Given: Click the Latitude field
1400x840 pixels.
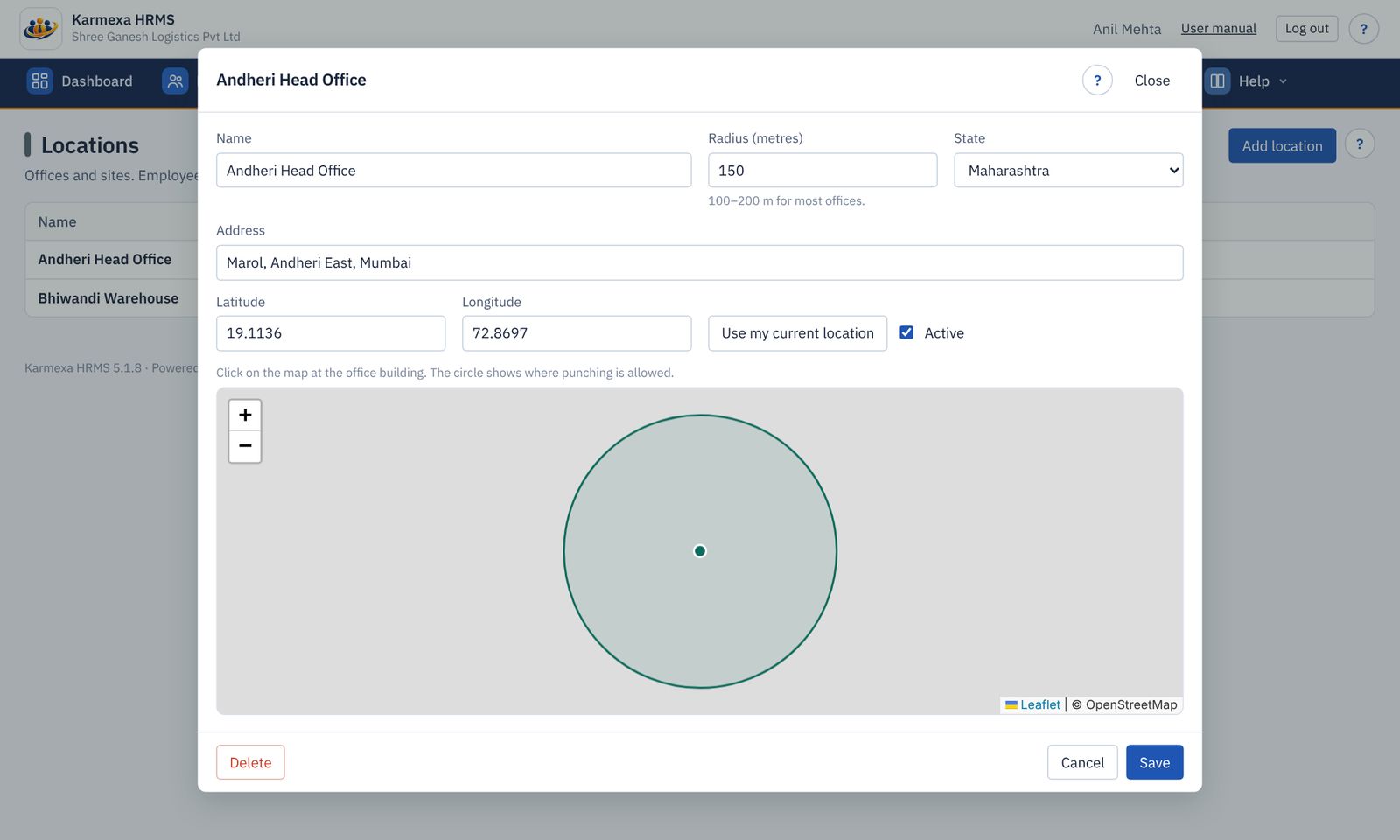Looking at the screenshot, I should click(331, 333).
